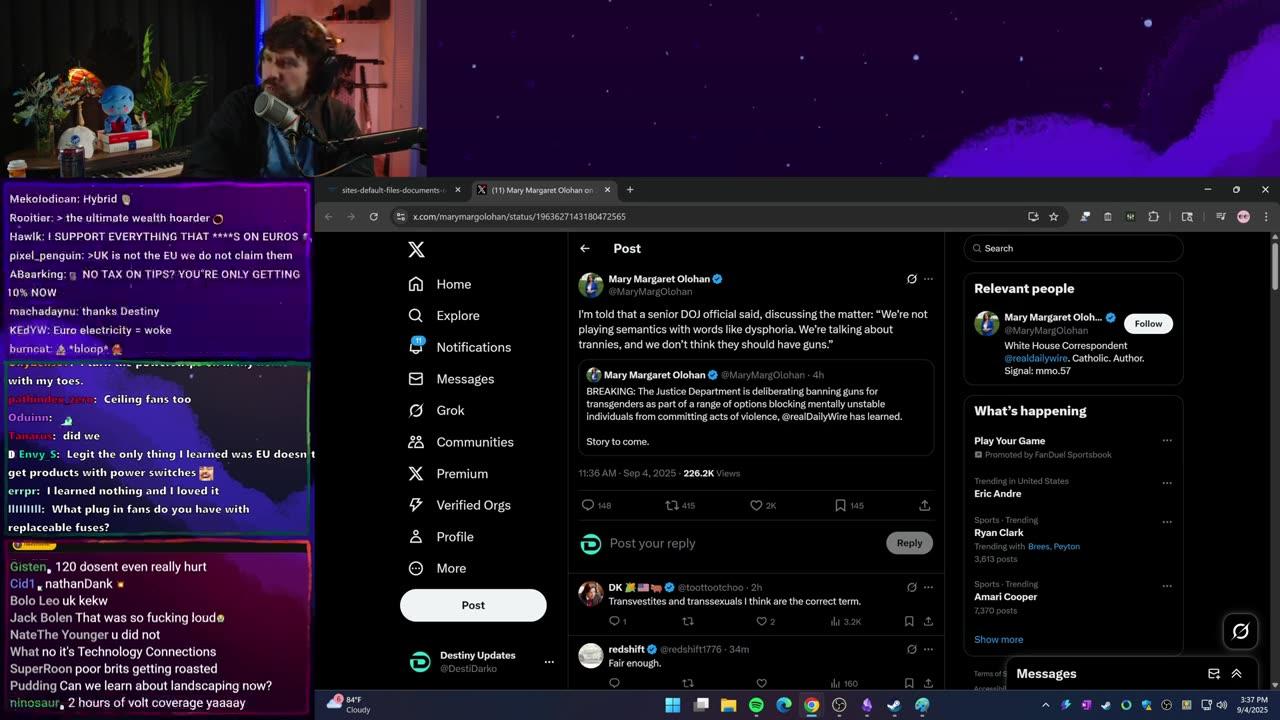Open the floating Grok button
This screenshot has width=1280, height=720.
click(x=1241, y=630)
